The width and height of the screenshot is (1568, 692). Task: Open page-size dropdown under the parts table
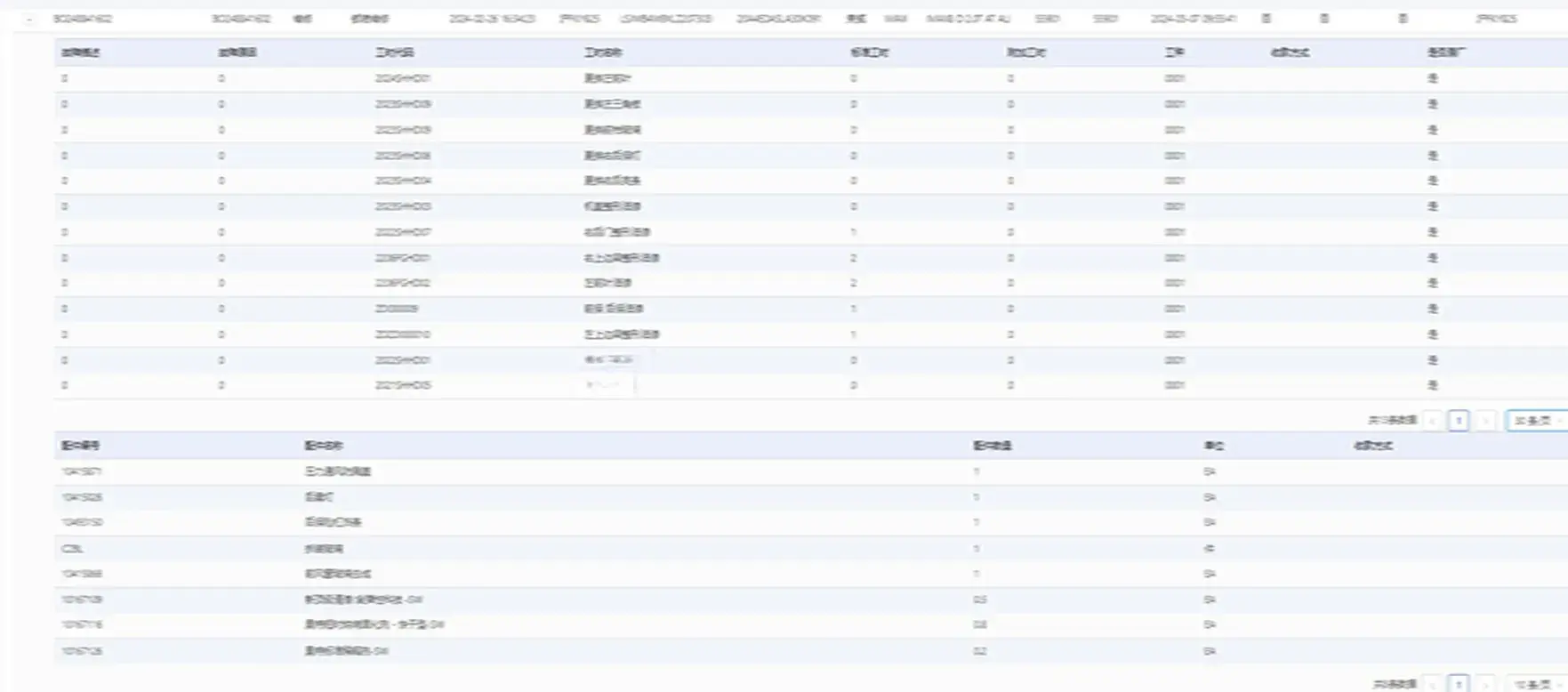click(1535, 684)
